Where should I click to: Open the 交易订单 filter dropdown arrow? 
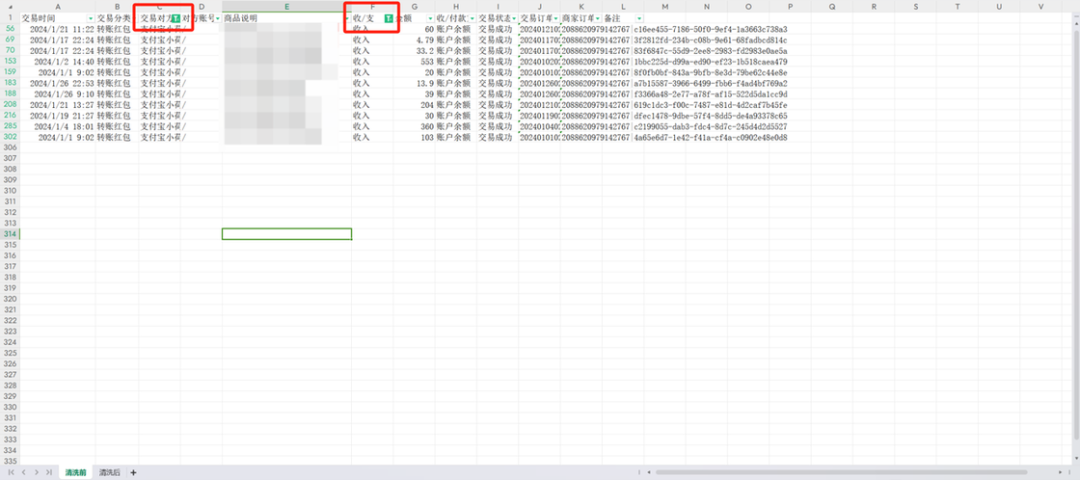click(x=555, y=19)
